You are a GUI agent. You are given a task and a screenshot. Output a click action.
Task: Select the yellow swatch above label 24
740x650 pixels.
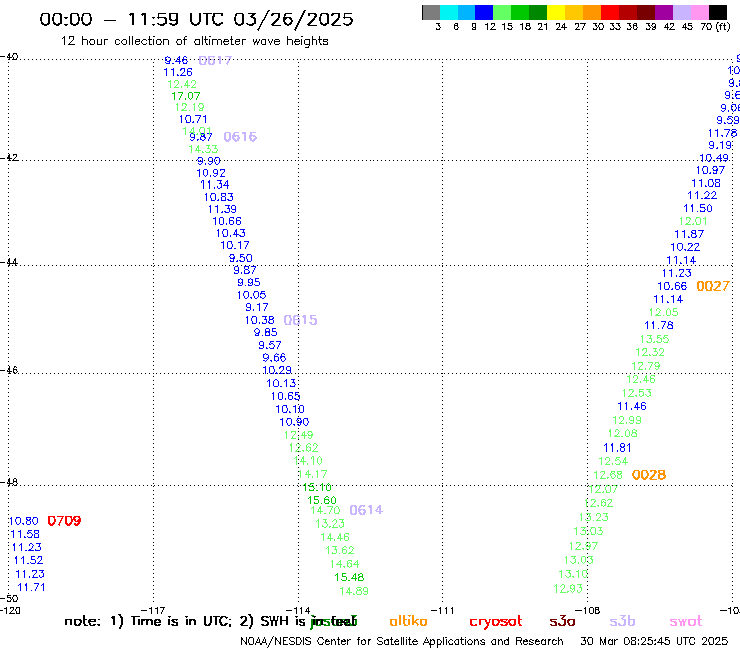point(556,12)
